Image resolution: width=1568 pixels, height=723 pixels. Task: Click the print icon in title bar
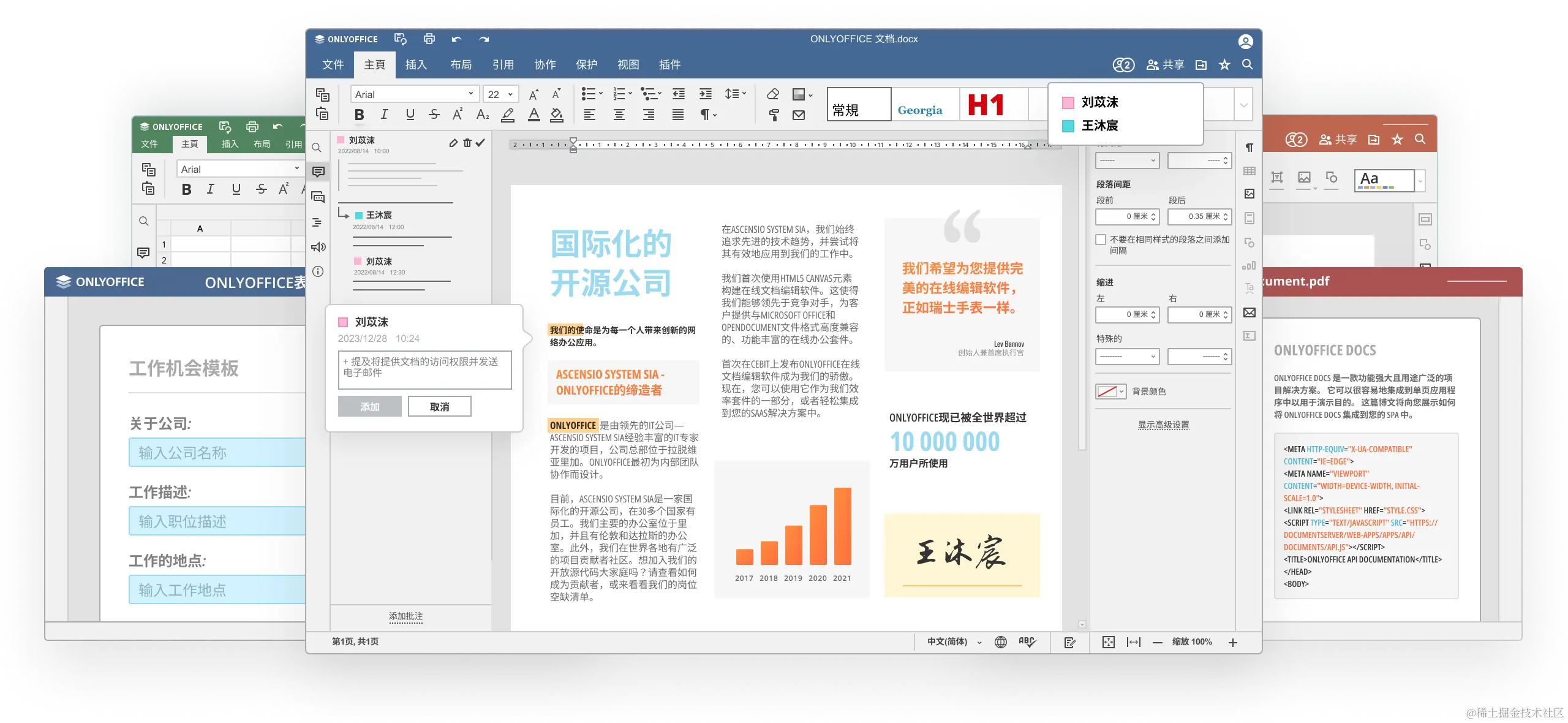(429, 39)
